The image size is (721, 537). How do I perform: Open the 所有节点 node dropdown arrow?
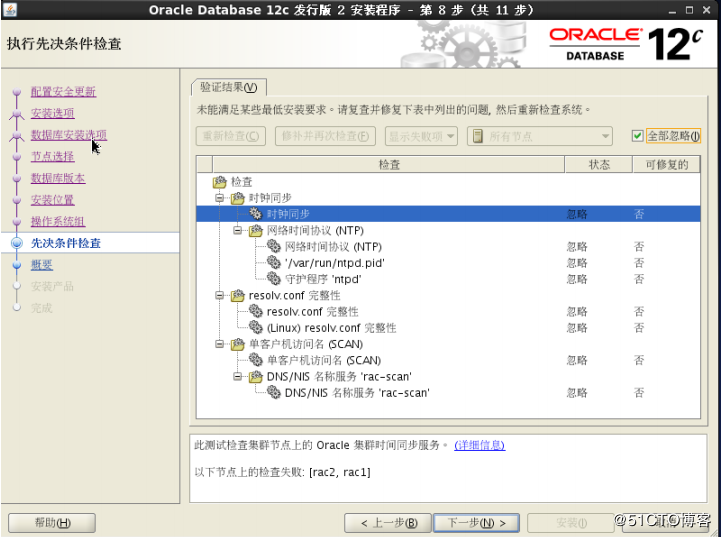(605, 136)
